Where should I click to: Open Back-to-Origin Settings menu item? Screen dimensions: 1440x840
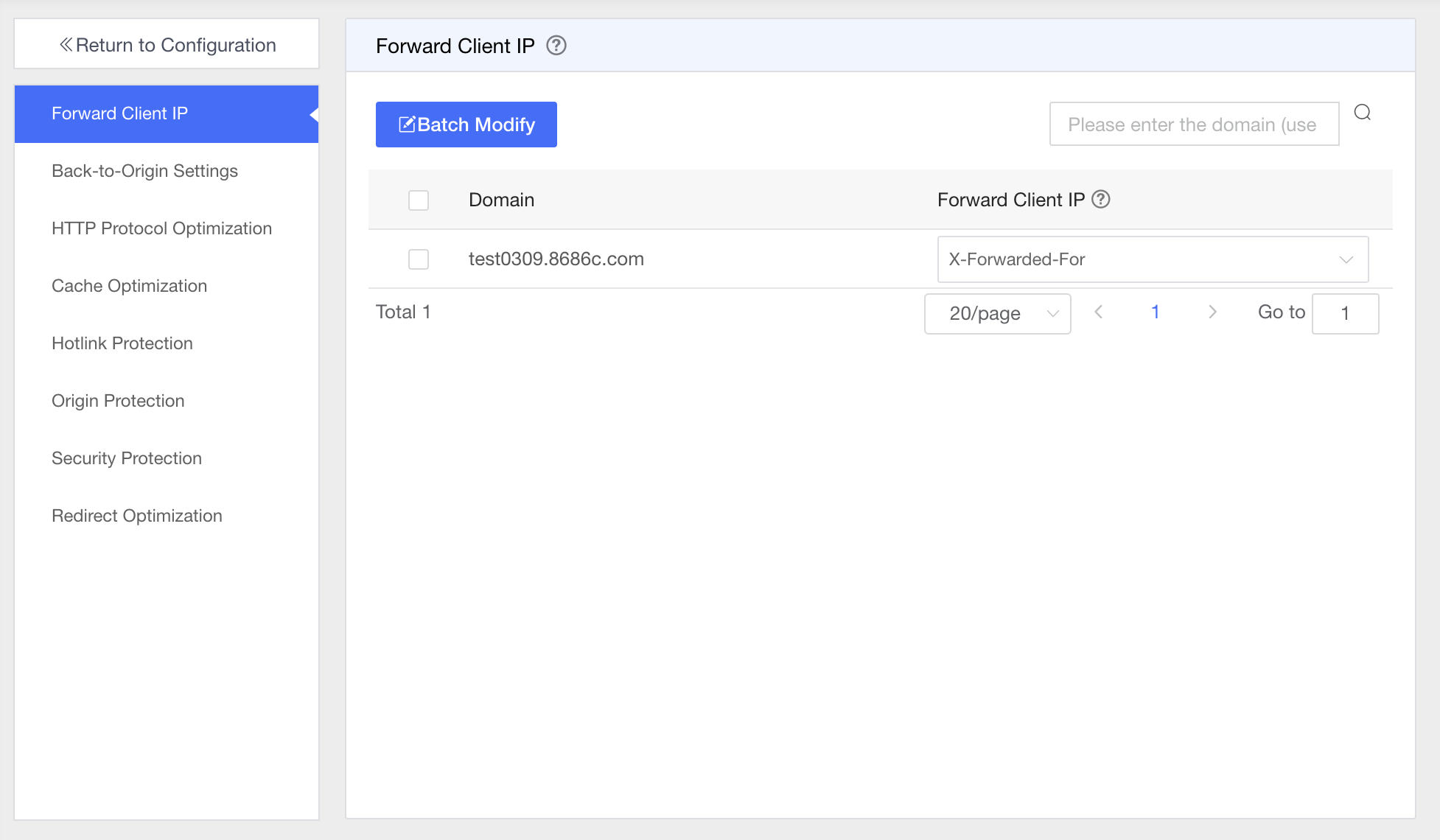(144, 171)
